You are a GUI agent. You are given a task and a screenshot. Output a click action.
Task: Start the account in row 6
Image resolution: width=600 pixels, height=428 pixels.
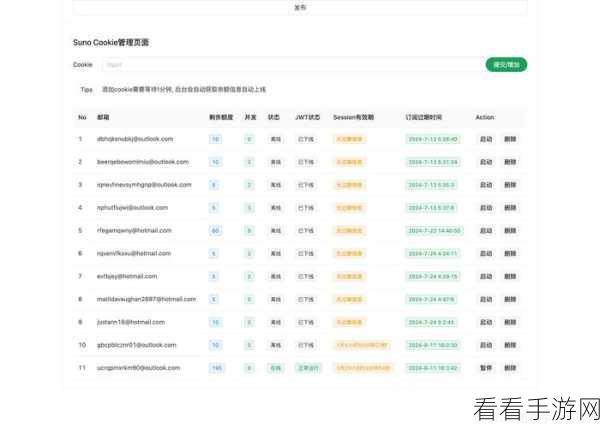click(486, 254)
